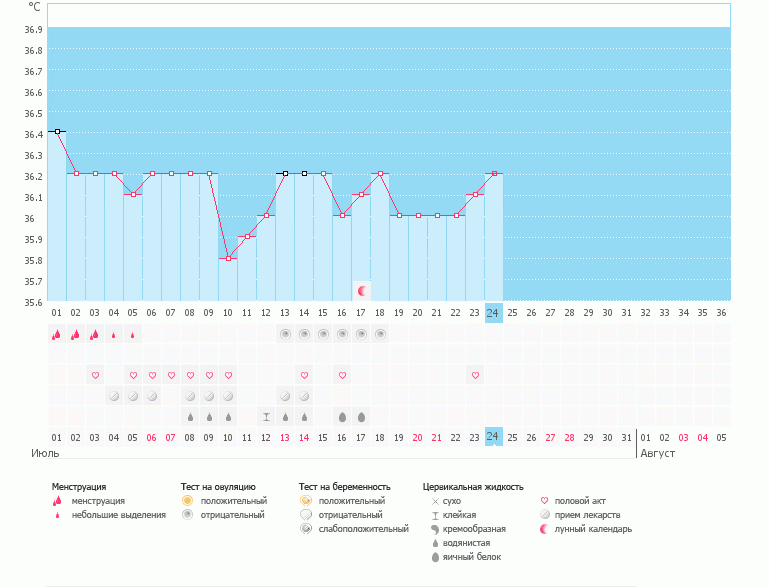The width and height of the screenshot is (769, 587).
Task: Select the lowest temperature point on day 10
Action: (x=228, y=258)
